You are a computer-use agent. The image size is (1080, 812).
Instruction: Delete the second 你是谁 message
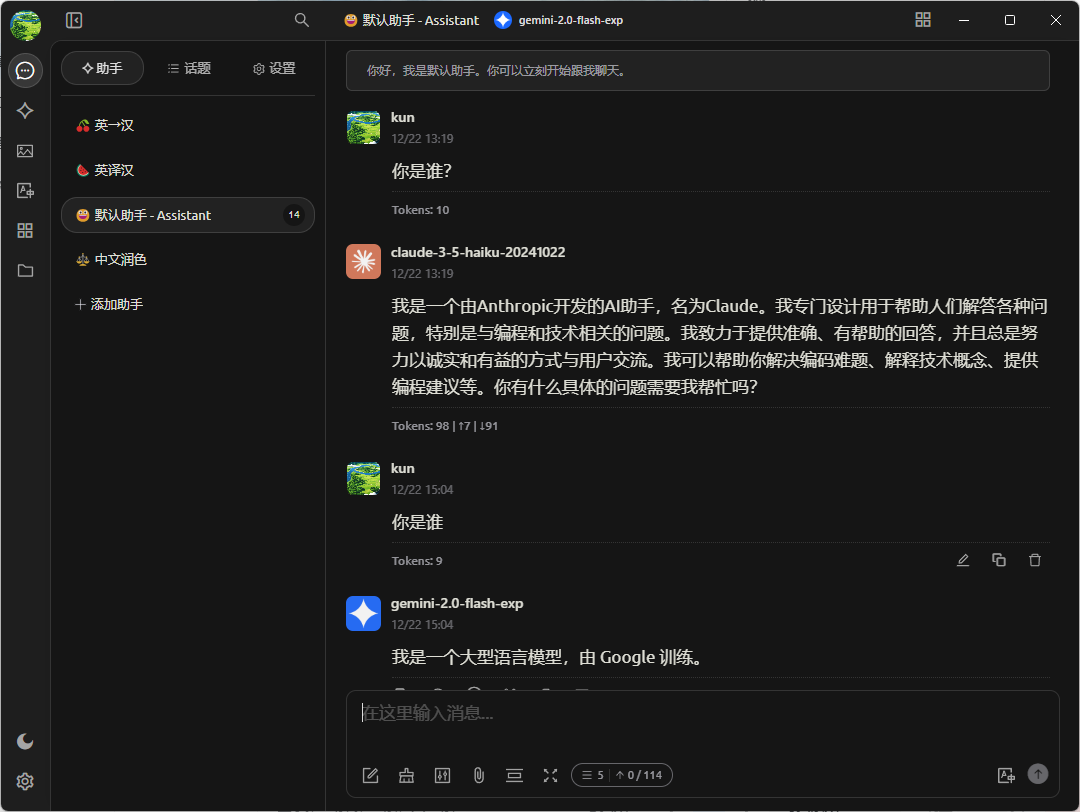[1035, 560]
